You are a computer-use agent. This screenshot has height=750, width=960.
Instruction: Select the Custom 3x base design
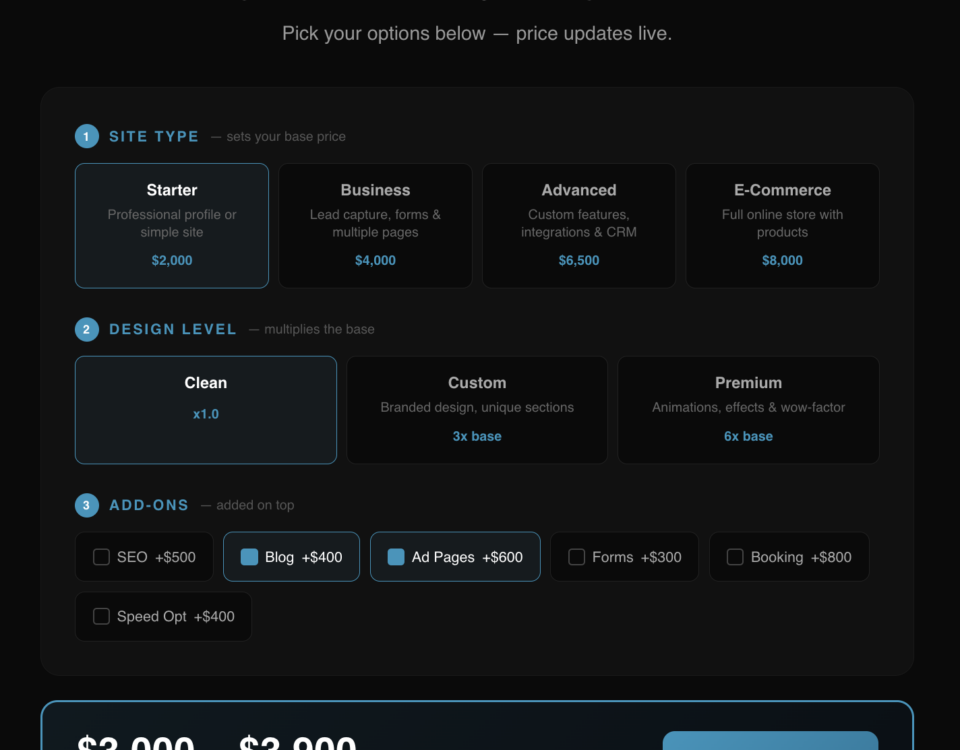[477, 410]
